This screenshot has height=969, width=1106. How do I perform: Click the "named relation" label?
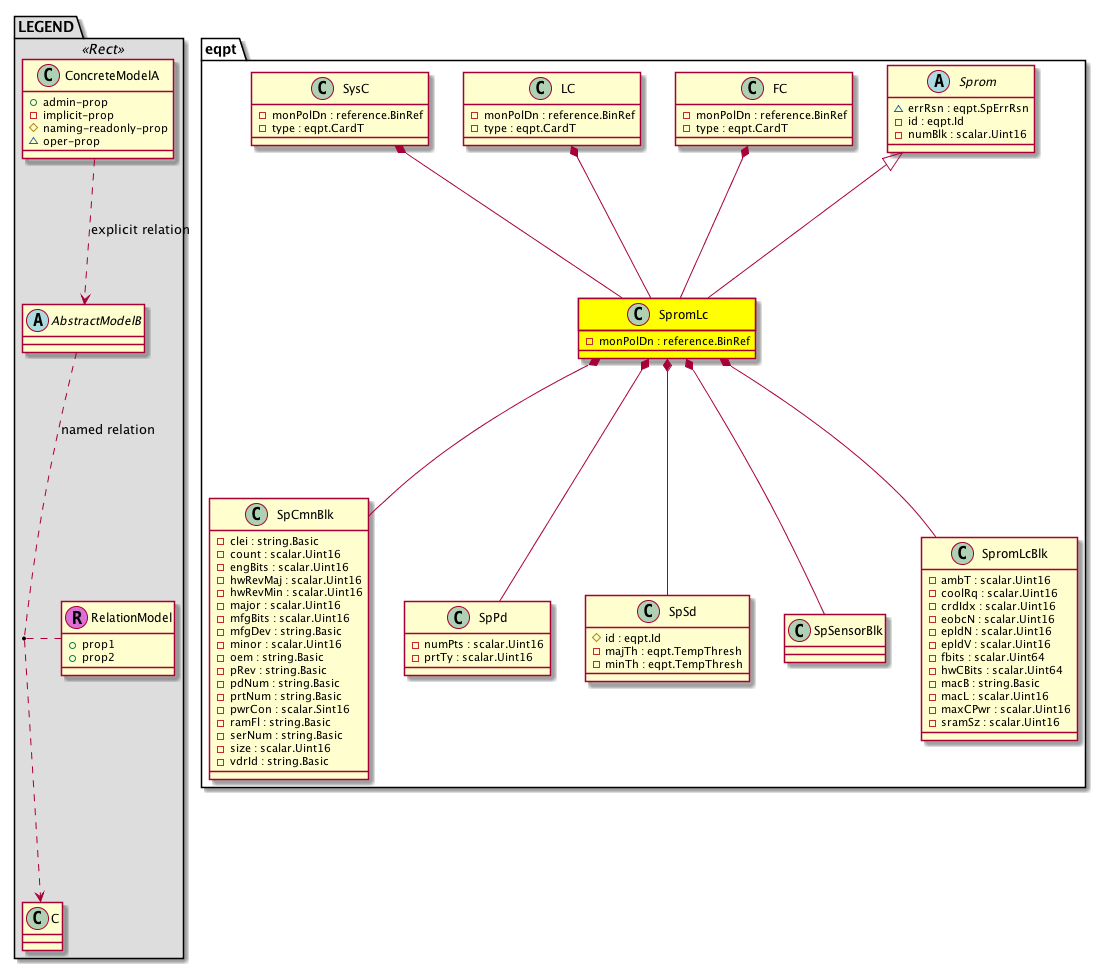[x=108, y=430]
